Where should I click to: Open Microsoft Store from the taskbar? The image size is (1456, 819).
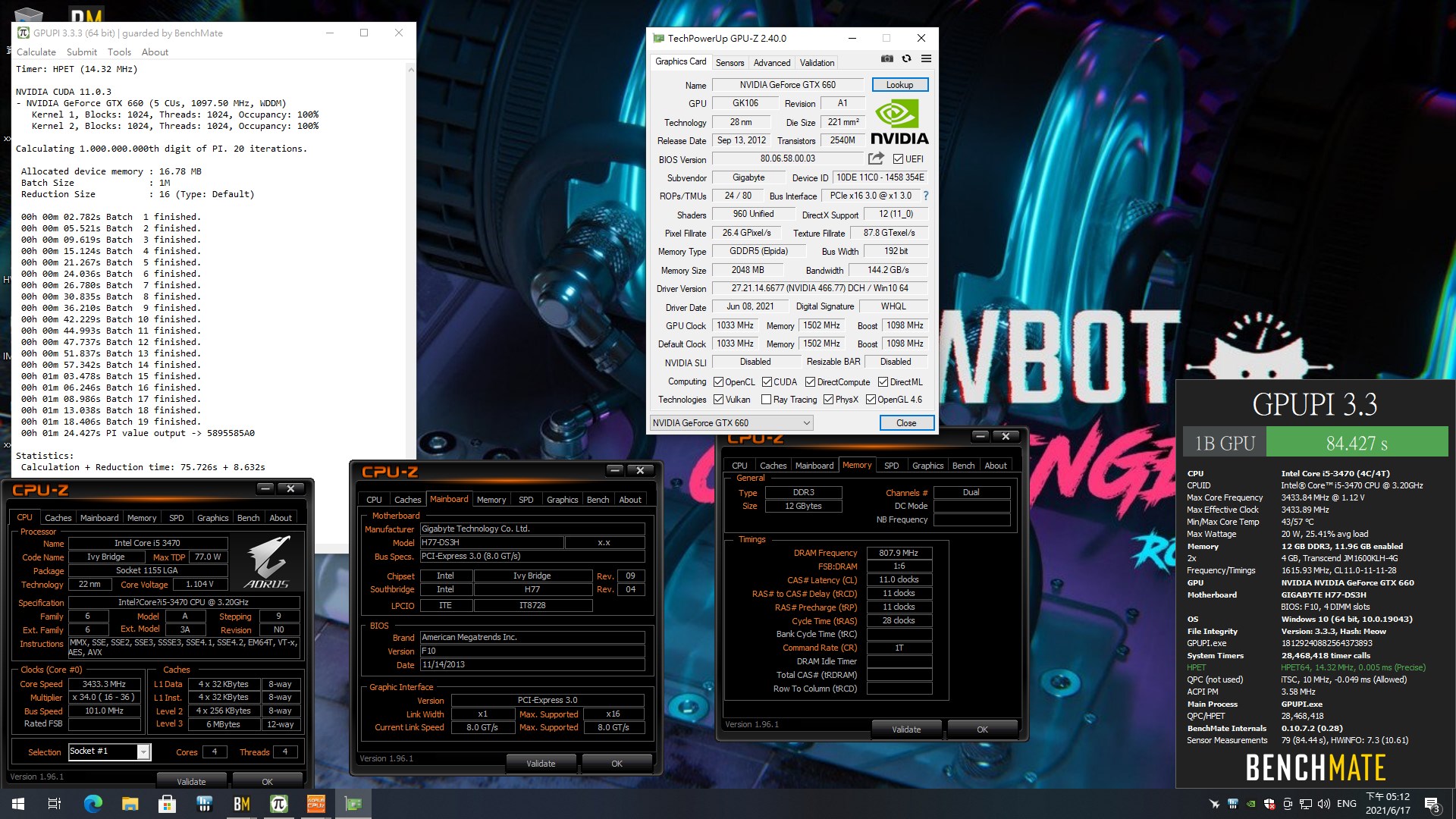point(167,804)
